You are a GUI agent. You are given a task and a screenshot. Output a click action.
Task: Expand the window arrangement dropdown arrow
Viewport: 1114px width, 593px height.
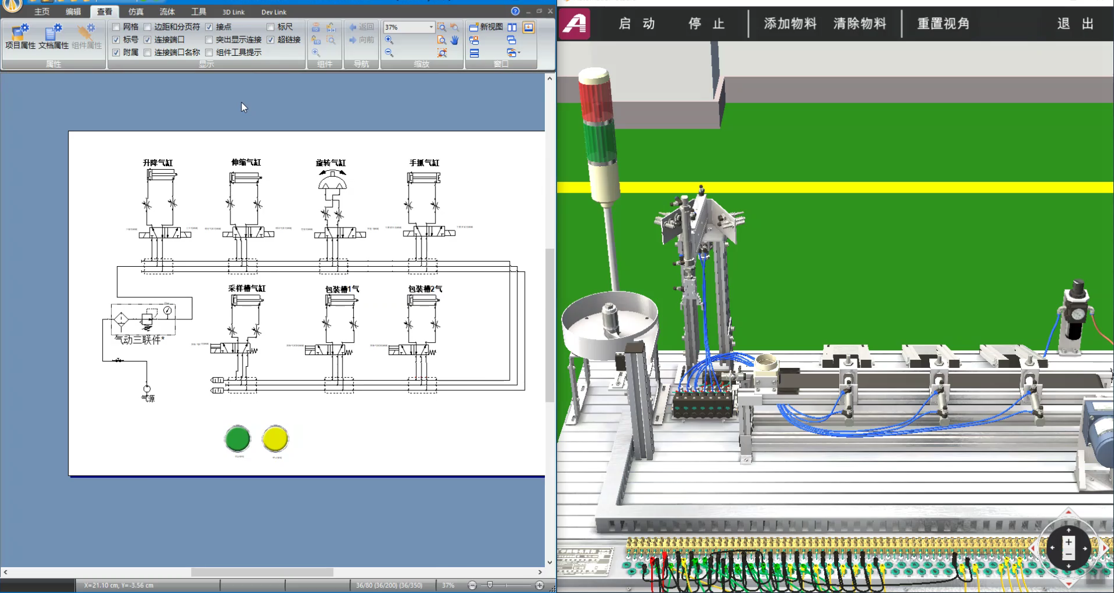[518, 53]
